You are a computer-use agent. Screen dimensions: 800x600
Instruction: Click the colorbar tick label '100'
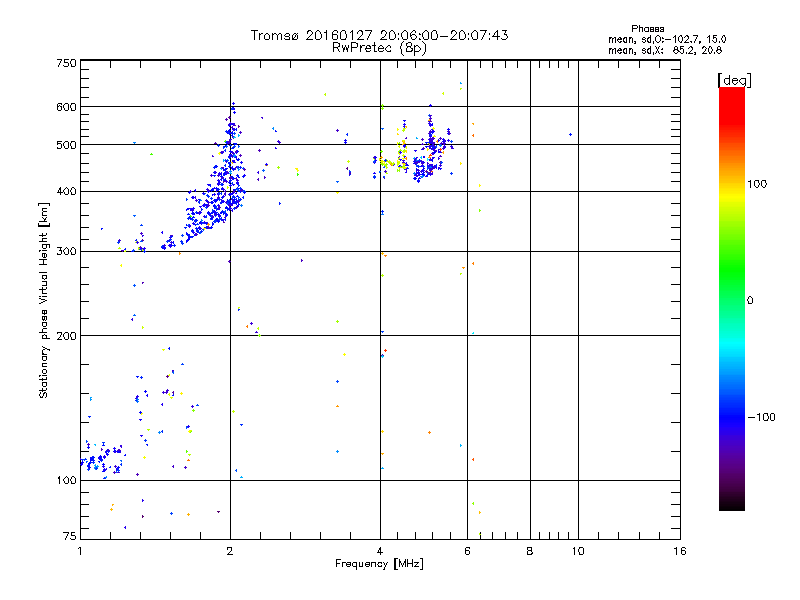(757, 184)
